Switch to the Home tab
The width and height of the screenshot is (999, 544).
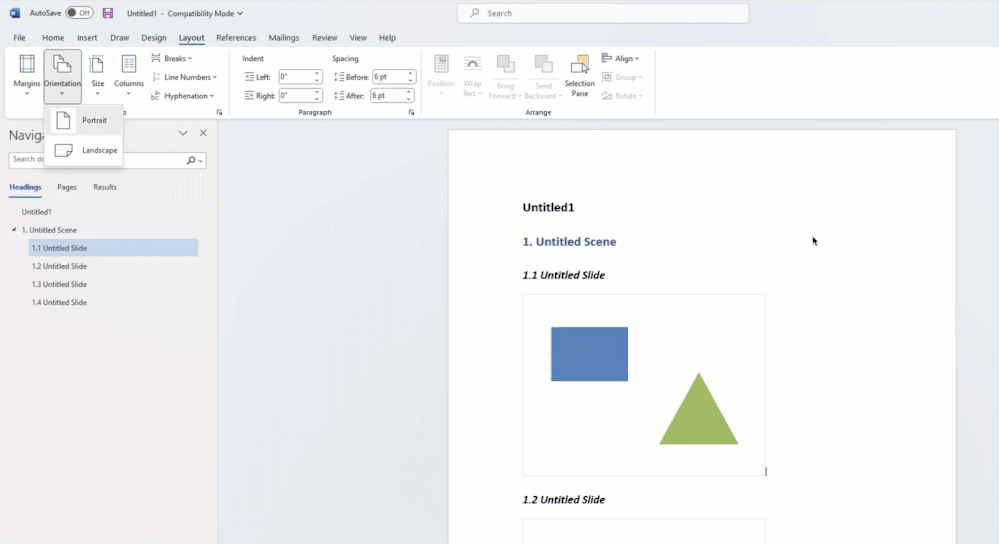tap(53, 38)
